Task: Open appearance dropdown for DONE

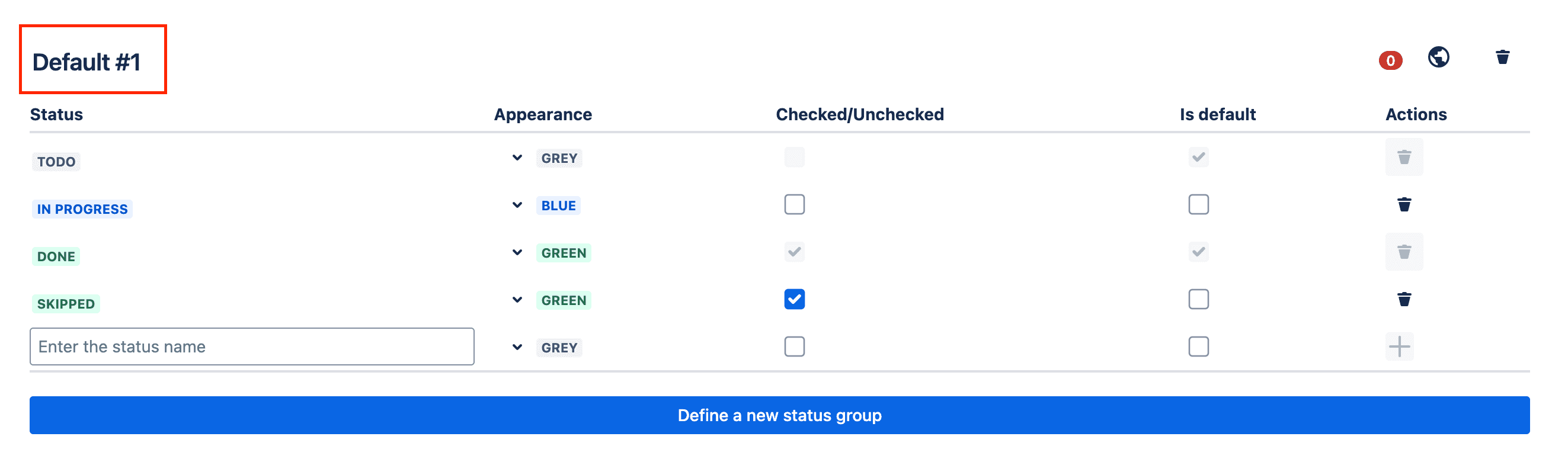Action: pos(517,252)
